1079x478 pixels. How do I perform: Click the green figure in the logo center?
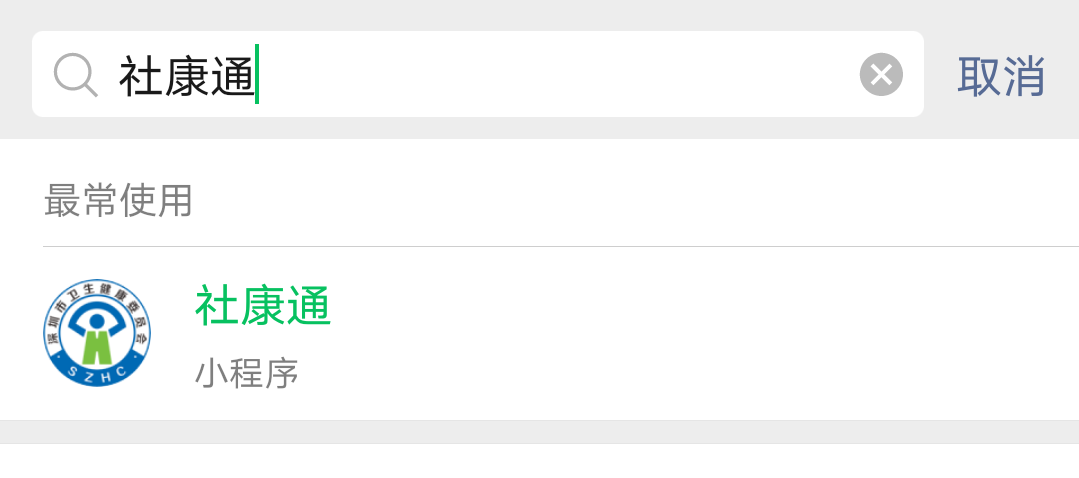pos(97,345)
